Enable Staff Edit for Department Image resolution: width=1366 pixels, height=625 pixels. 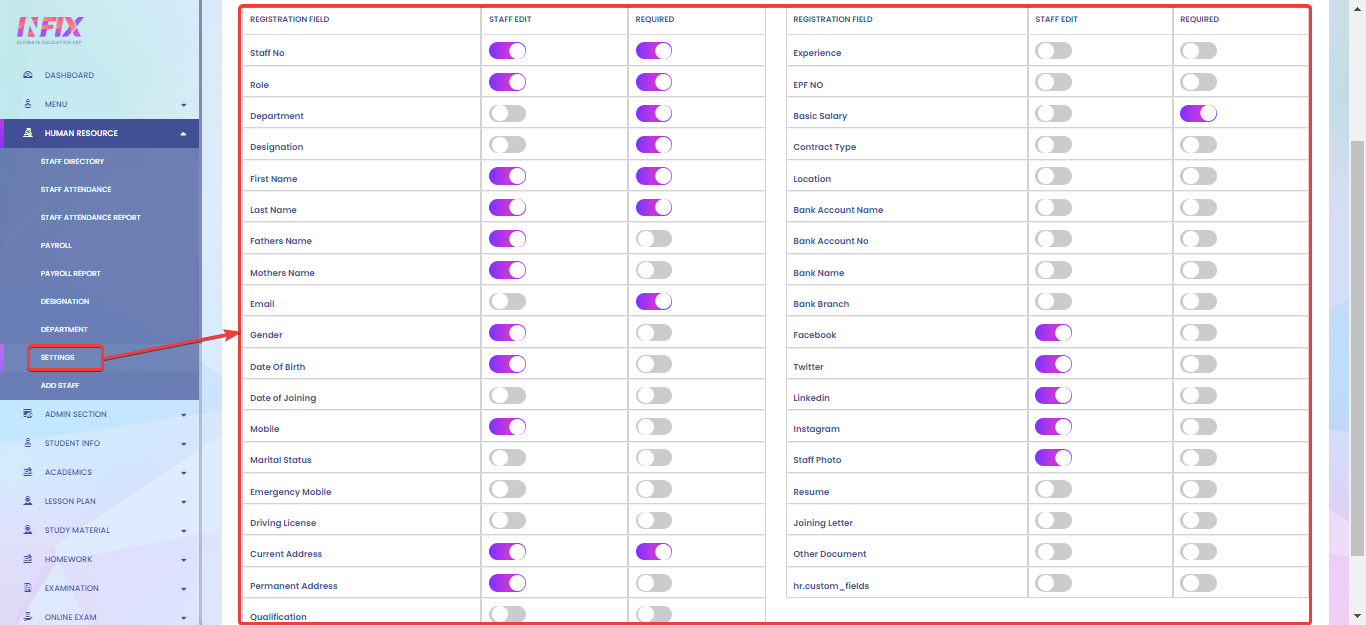pos(507,113)
